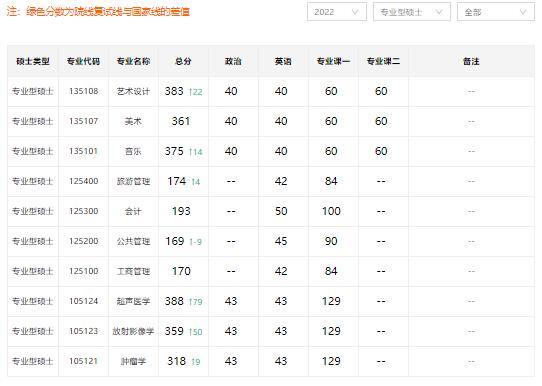Select major code 125400
Screen dimensions: 542x386
84,181
